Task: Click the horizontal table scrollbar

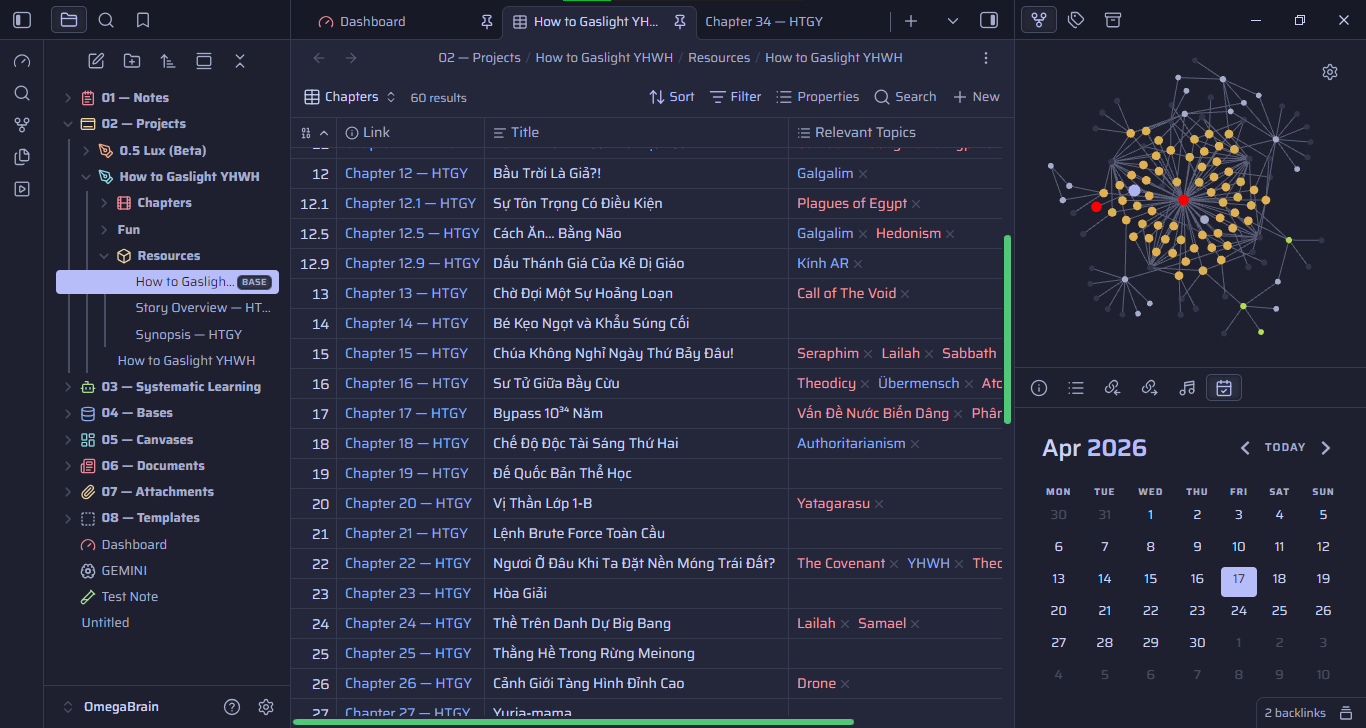Action: (x=573, y=721)
